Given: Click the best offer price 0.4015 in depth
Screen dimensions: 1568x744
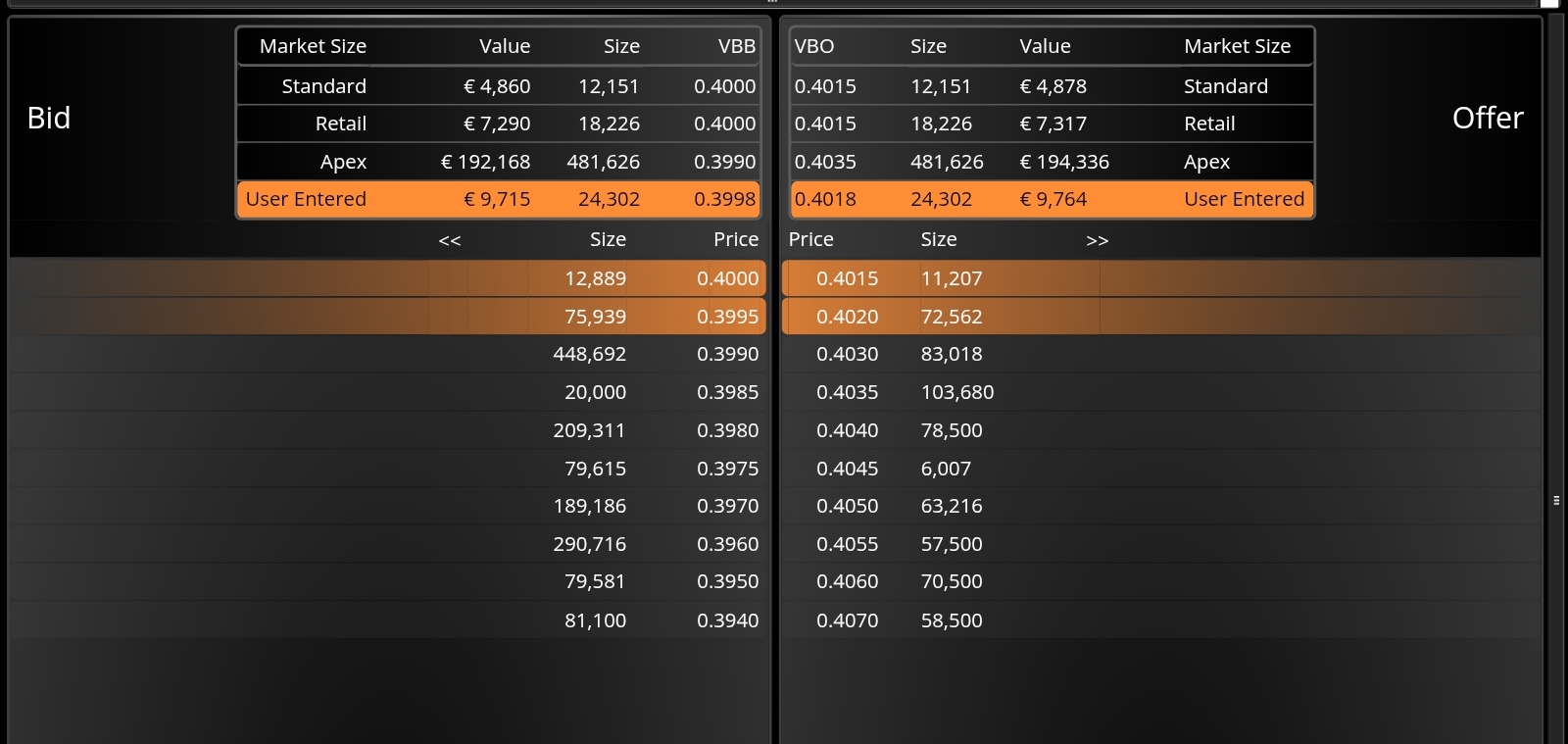Looking at the screenshot, I should [847, 278].
